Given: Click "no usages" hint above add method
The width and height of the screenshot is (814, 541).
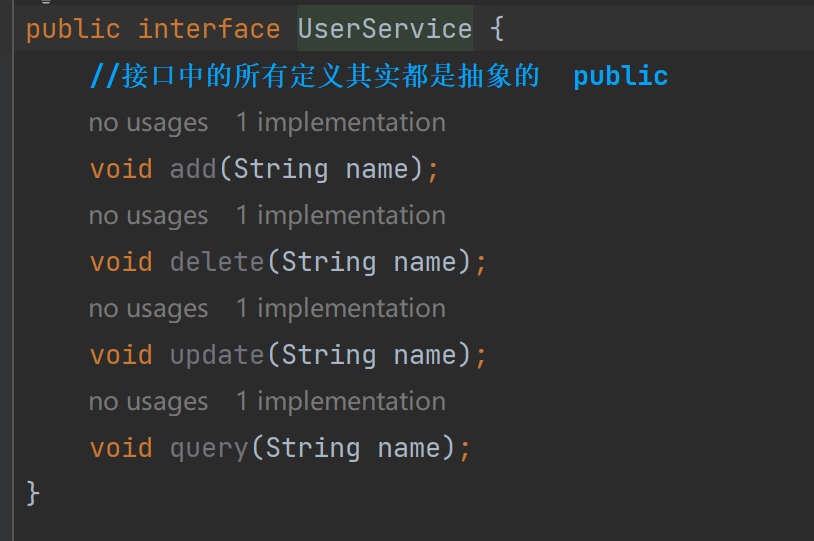Looking at the screenshot, I should (x=148, y=123).
